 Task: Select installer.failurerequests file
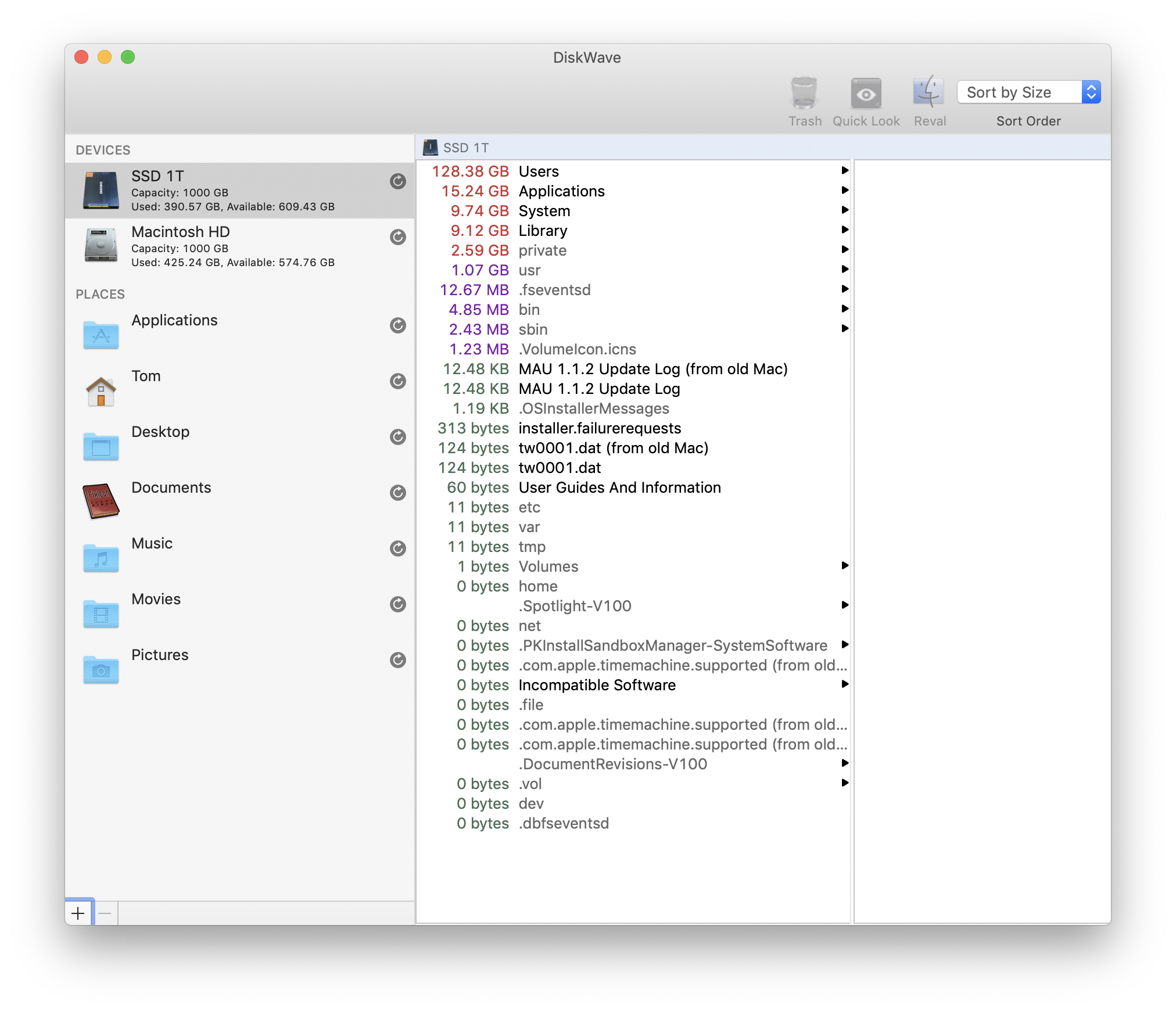633,428
